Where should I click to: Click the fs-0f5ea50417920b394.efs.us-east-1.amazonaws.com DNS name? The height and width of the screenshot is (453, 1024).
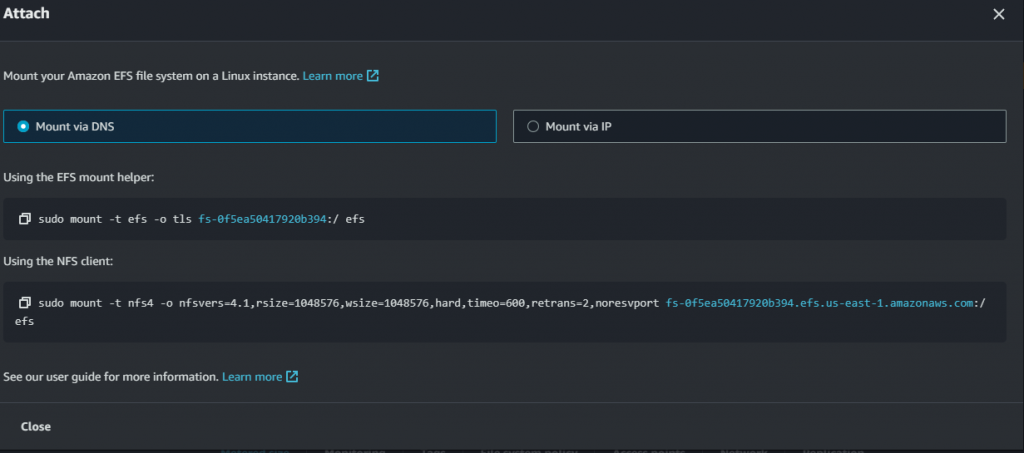pos(819,303)
